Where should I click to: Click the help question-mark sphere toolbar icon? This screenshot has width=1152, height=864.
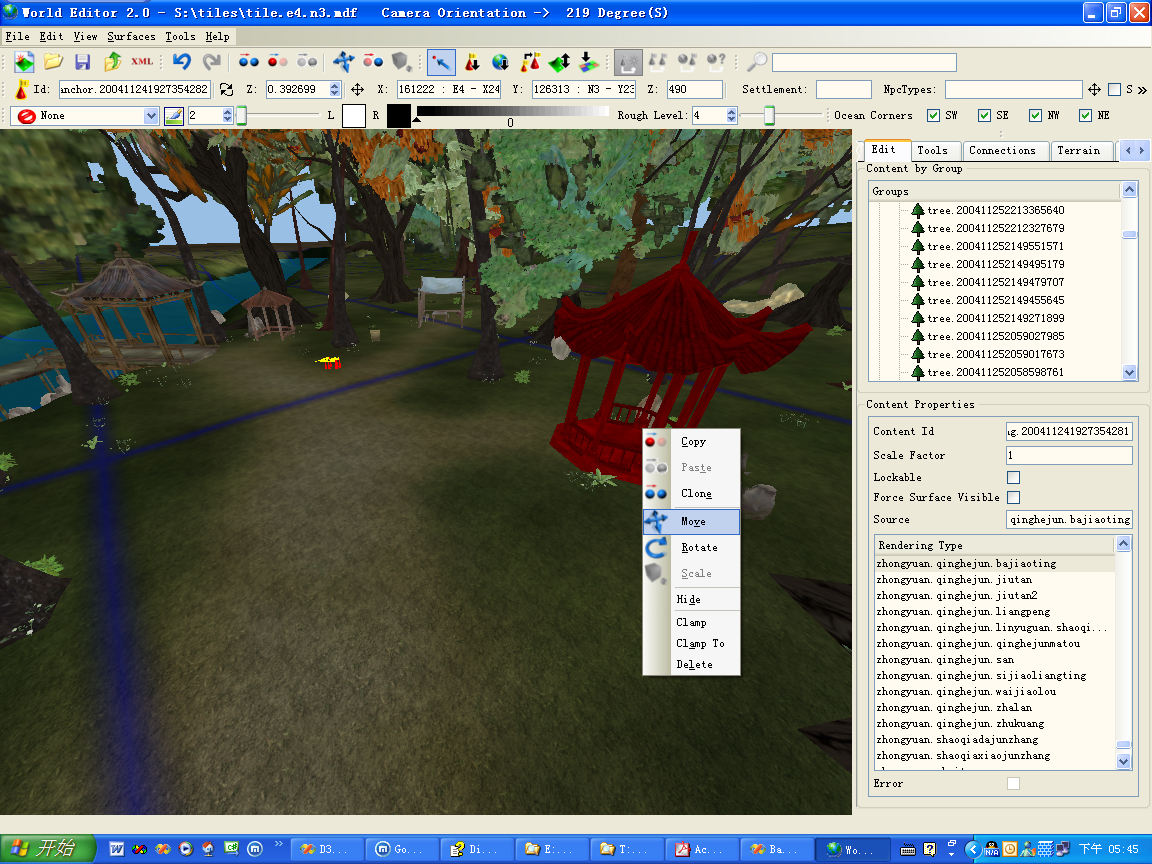click(x=716, y=62)
